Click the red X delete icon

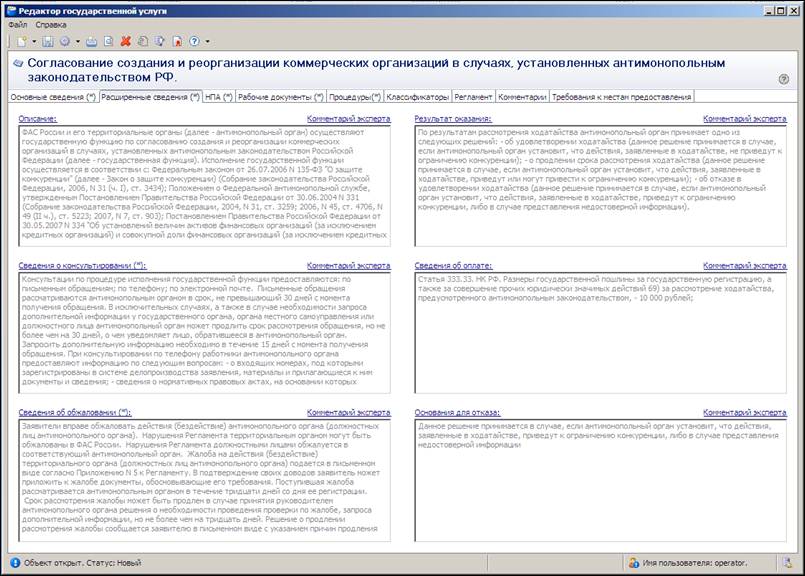[125, 42]
